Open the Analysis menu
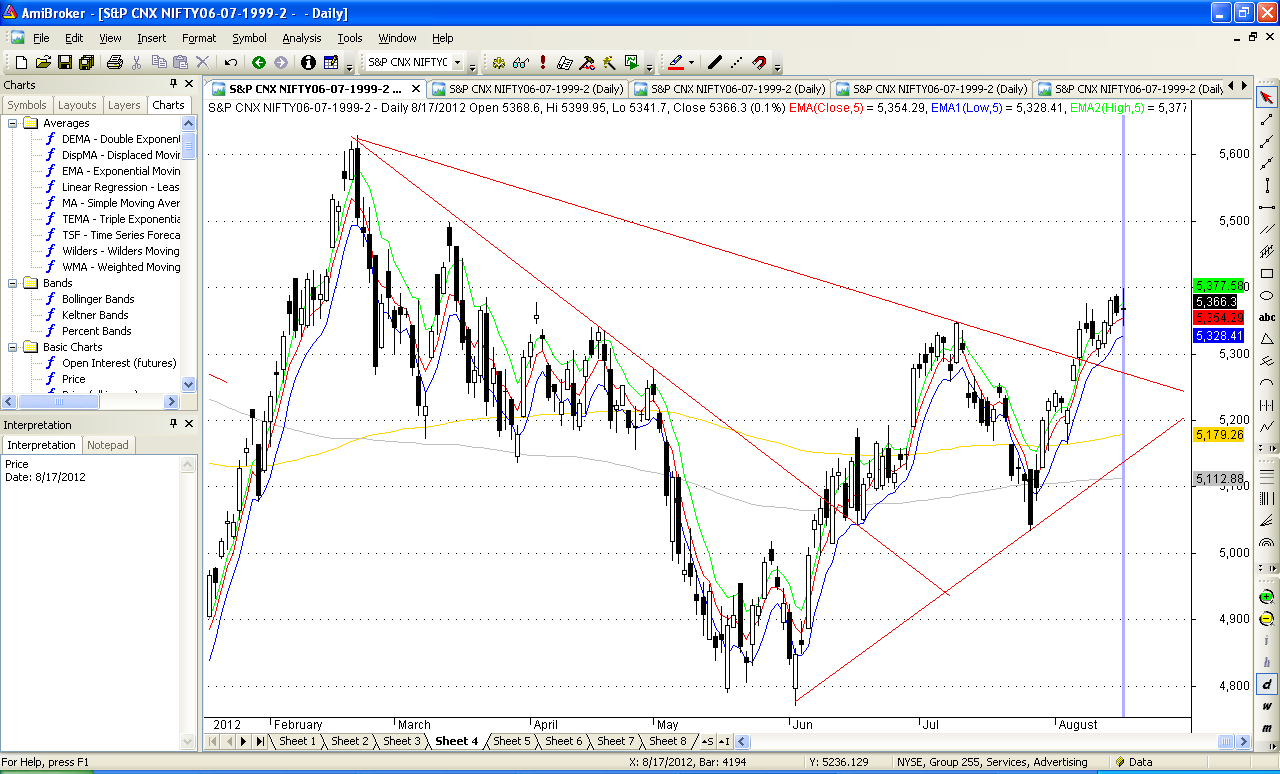The height and width of the screenshot is (774, 1280). 302,38
